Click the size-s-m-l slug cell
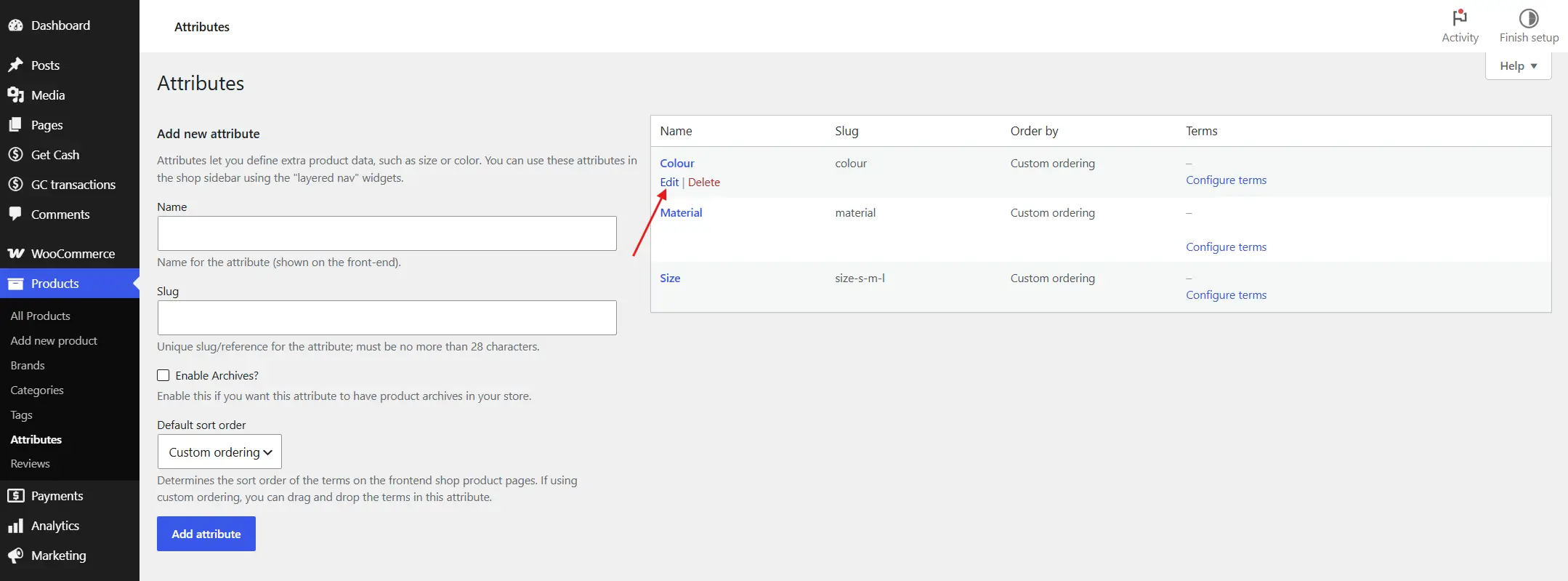 [860, 279]
